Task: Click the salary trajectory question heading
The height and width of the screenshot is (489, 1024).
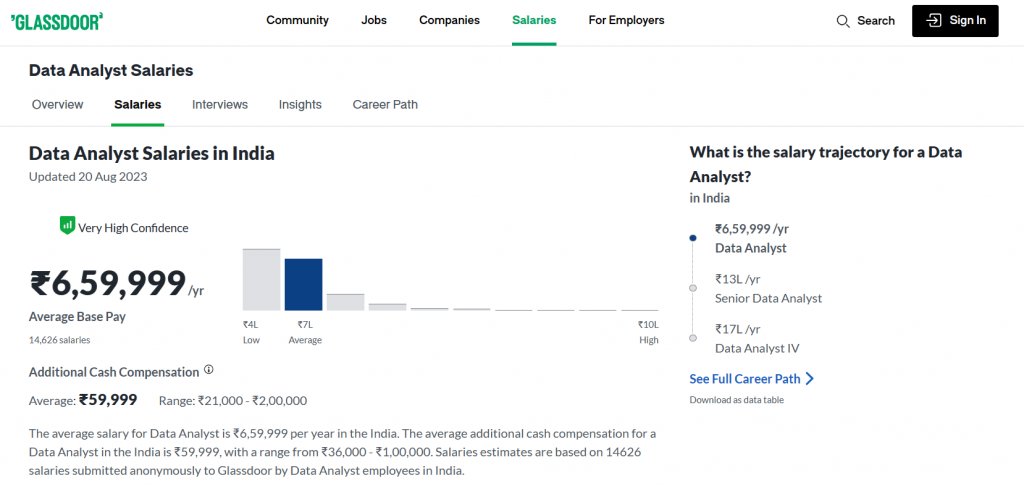Action: (x=826, y=165)
